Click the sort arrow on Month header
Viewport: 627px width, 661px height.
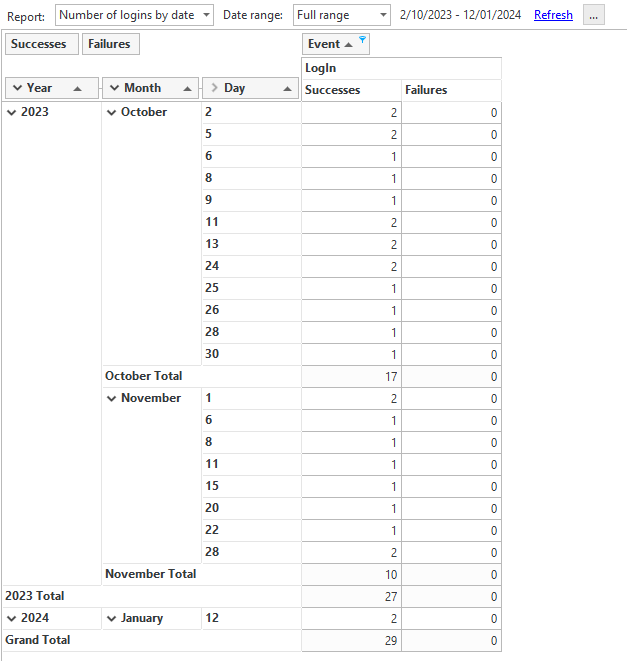(188, 88)
